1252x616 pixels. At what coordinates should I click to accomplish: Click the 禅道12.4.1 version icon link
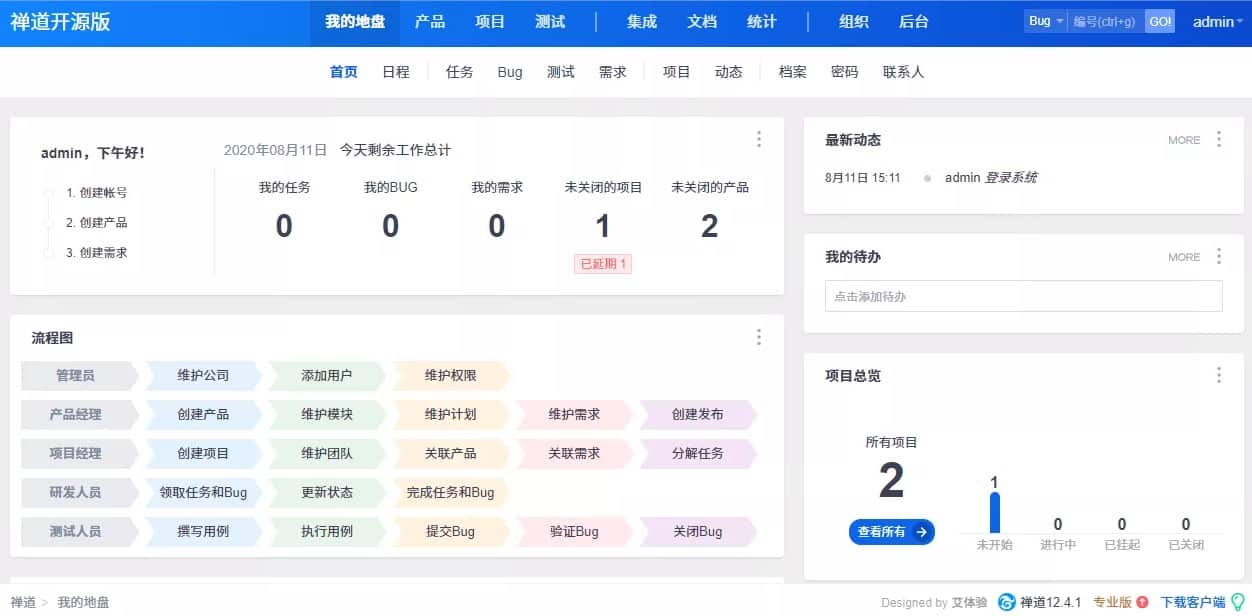[x=1040, y=602]
